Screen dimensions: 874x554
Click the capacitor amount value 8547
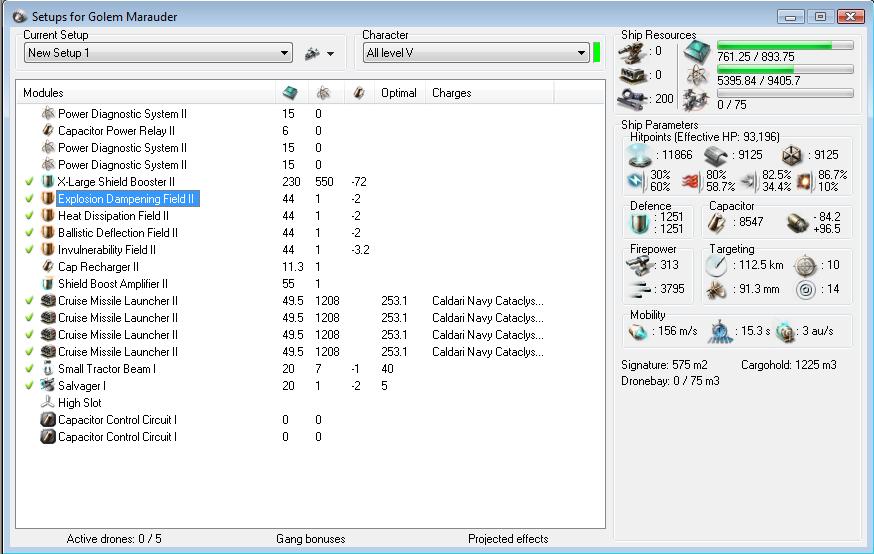[x=751, y=222]
